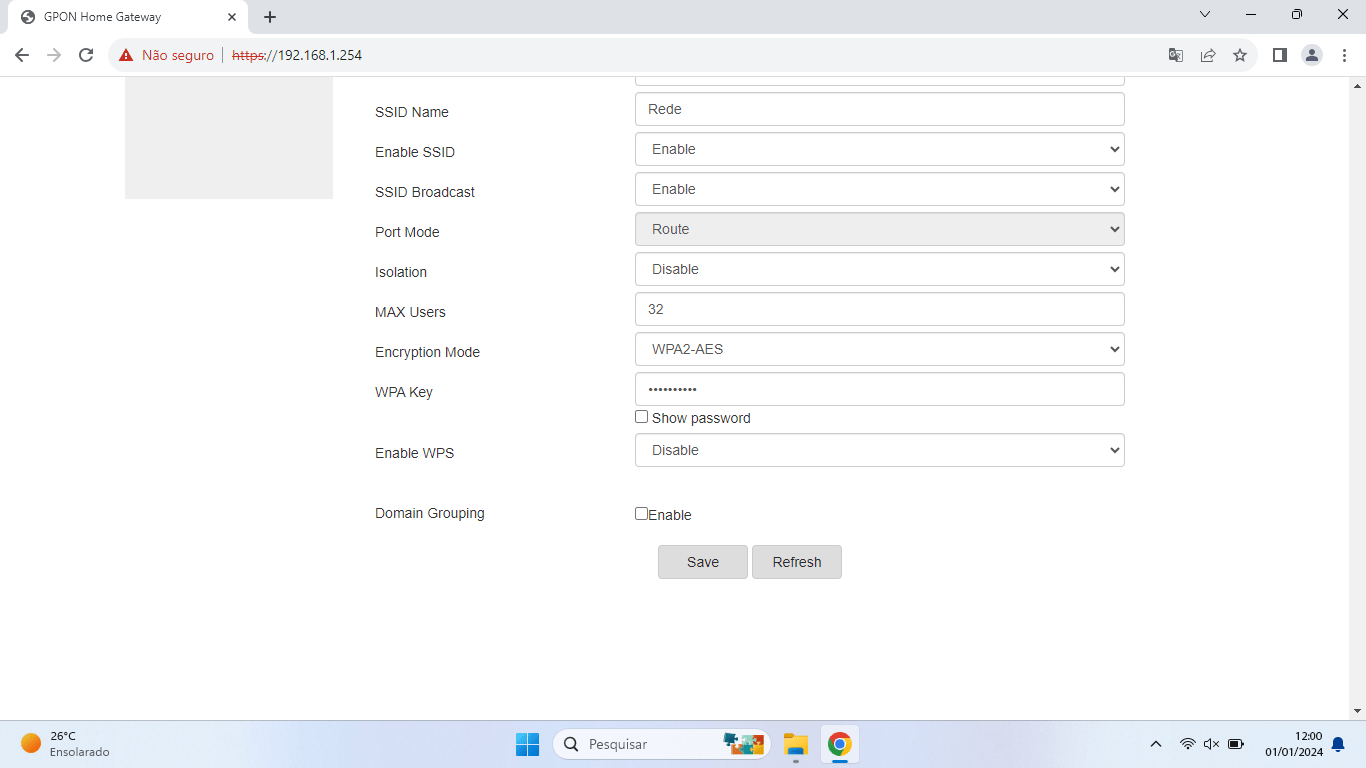
Task: Open the weather widget showing 26°C
Action: click(x=66, y=743)
